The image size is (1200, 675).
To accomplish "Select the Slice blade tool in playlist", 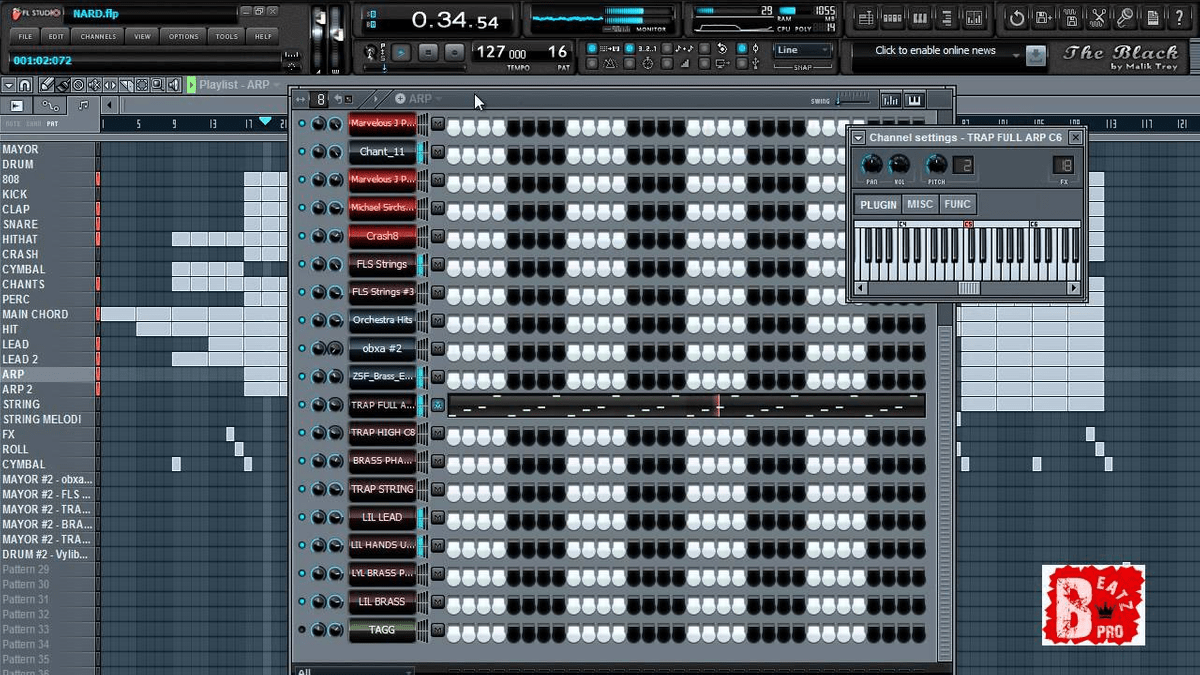I will click(x=126, y=85).
